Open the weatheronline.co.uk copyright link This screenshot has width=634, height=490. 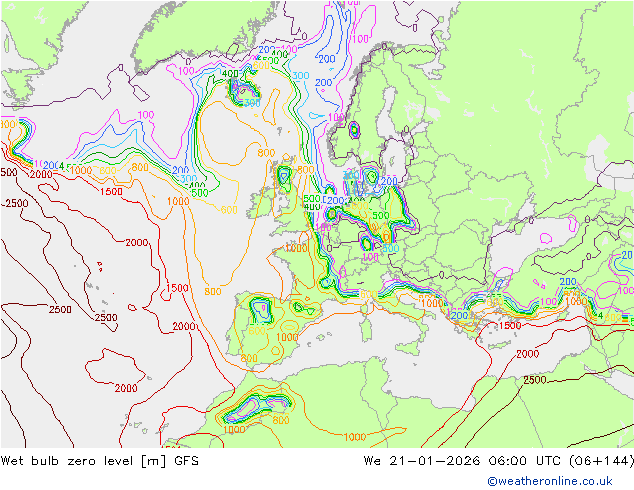point(550,481)
